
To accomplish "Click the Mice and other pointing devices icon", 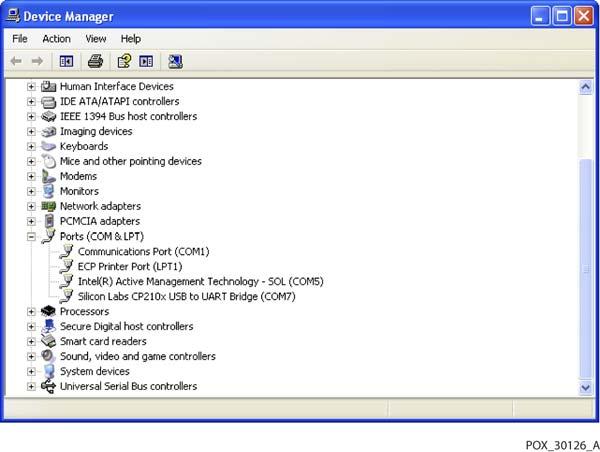I will click(48, 161).
